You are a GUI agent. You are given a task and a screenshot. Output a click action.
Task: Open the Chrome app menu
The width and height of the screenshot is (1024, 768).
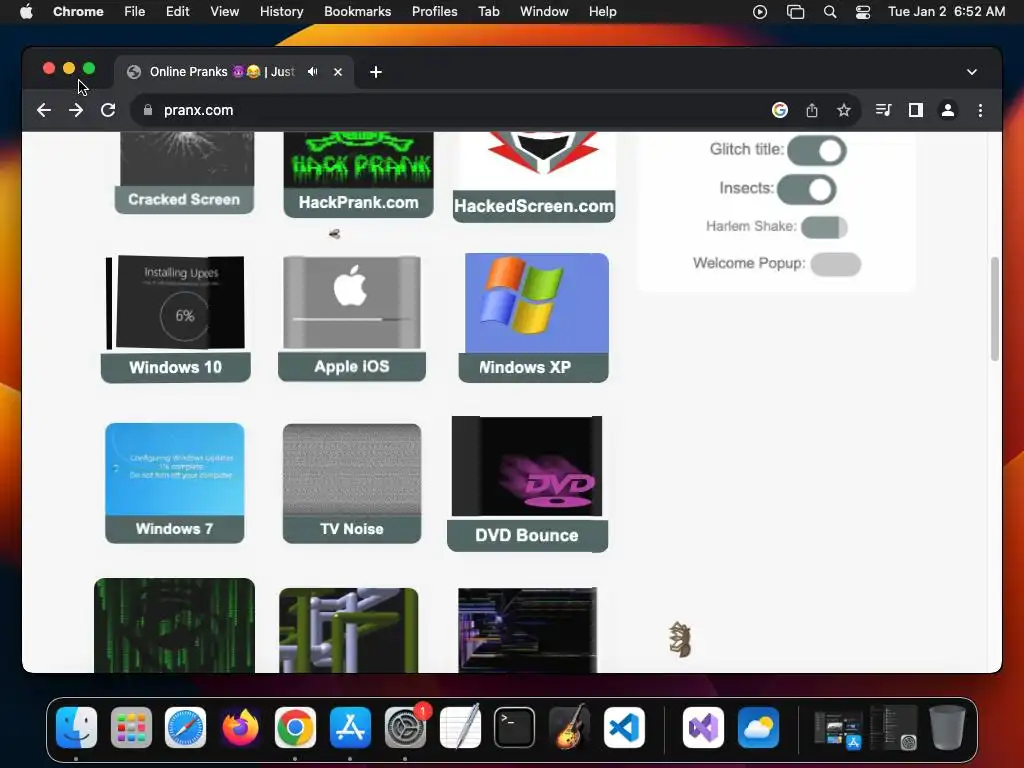click(x=78, y=11)
